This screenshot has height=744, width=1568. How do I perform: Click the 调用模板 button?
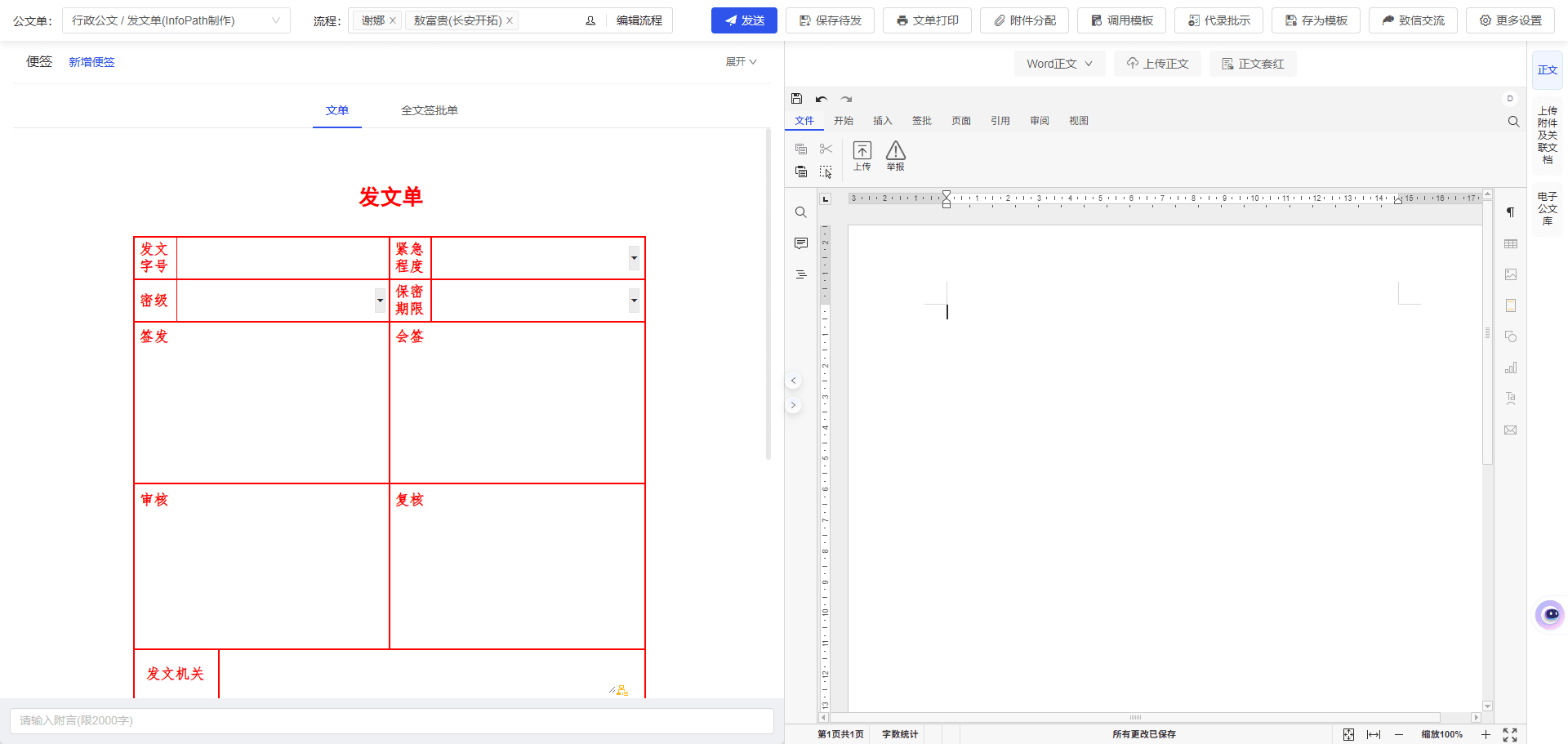(1121, 20)
